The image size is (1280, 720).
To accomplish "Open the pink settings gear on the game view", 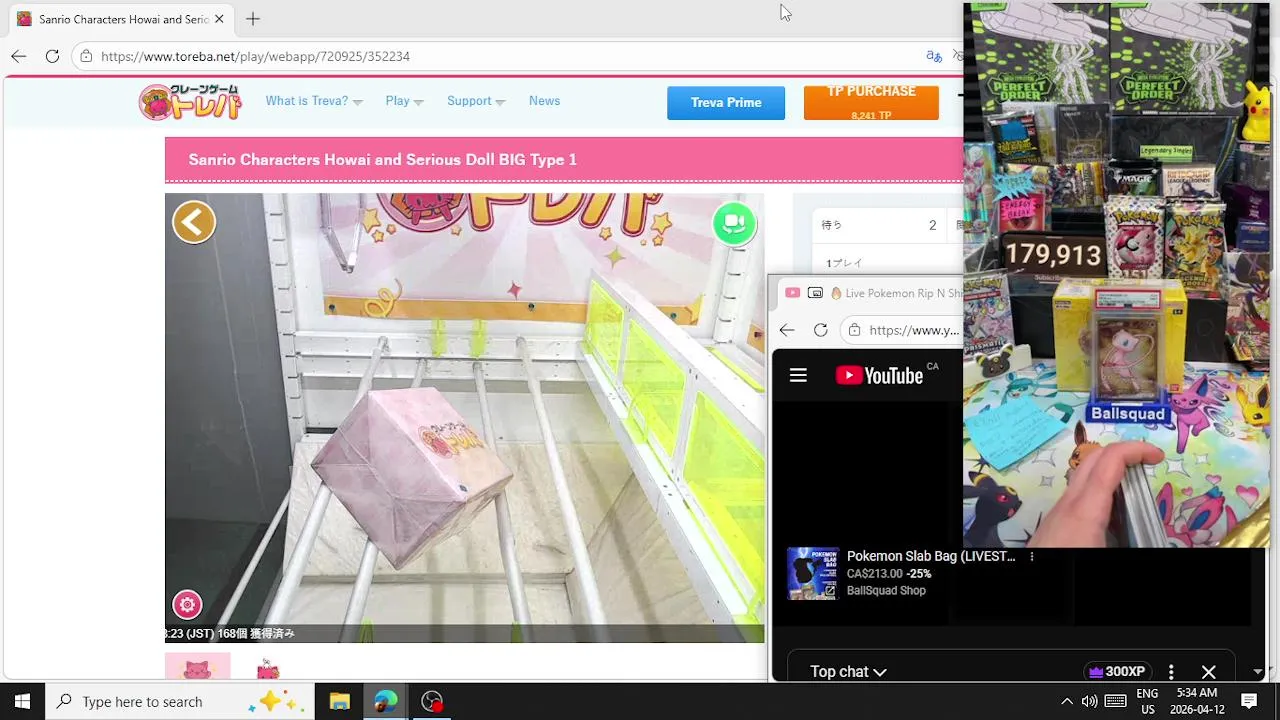I will click(x=187, y=604).
